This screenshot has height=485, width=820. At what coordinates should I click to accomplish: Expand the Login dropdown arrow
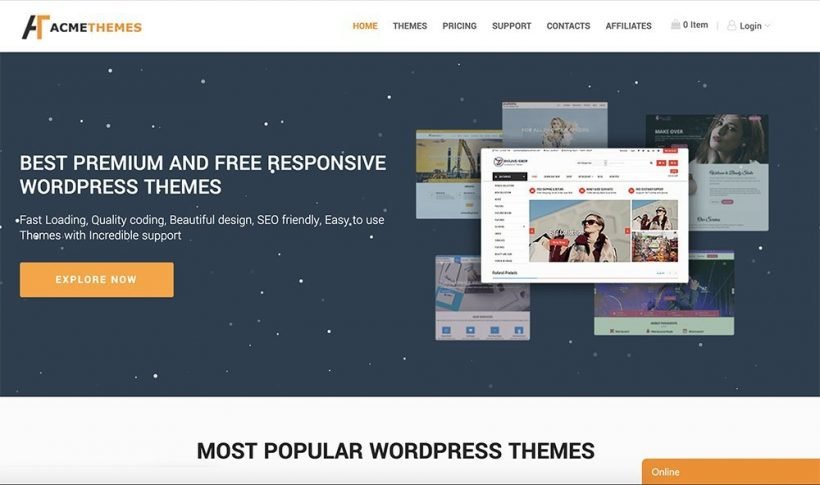[767, 26]
